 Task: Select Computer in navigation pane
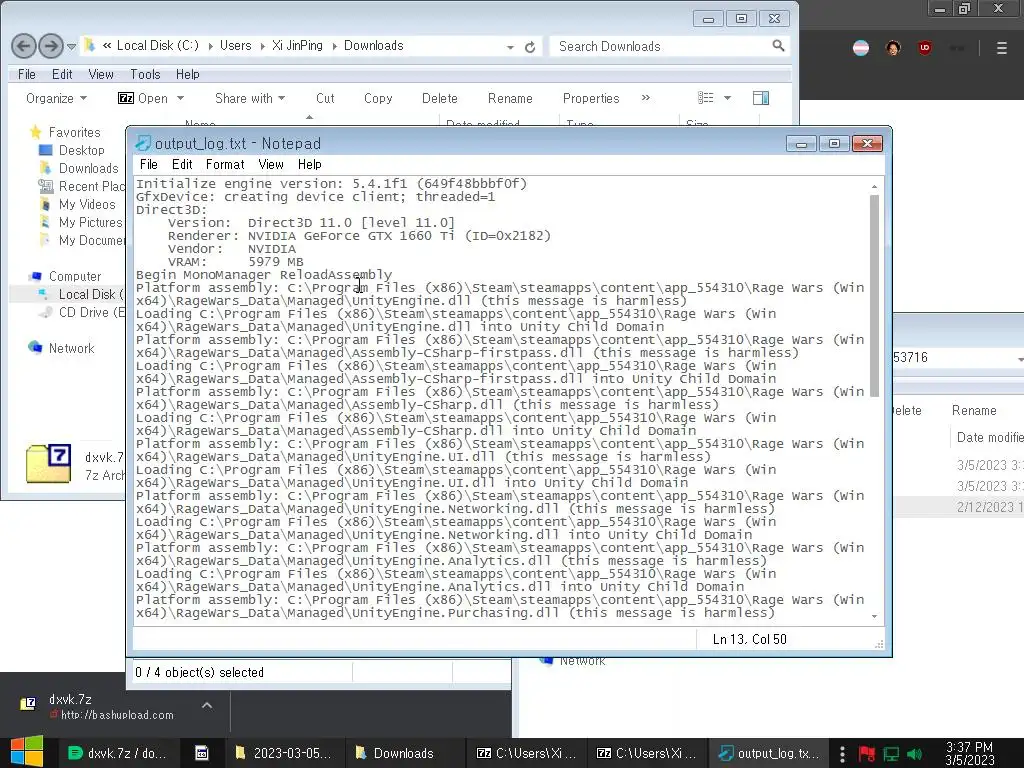pyautogui.click(x=74, y=276)
